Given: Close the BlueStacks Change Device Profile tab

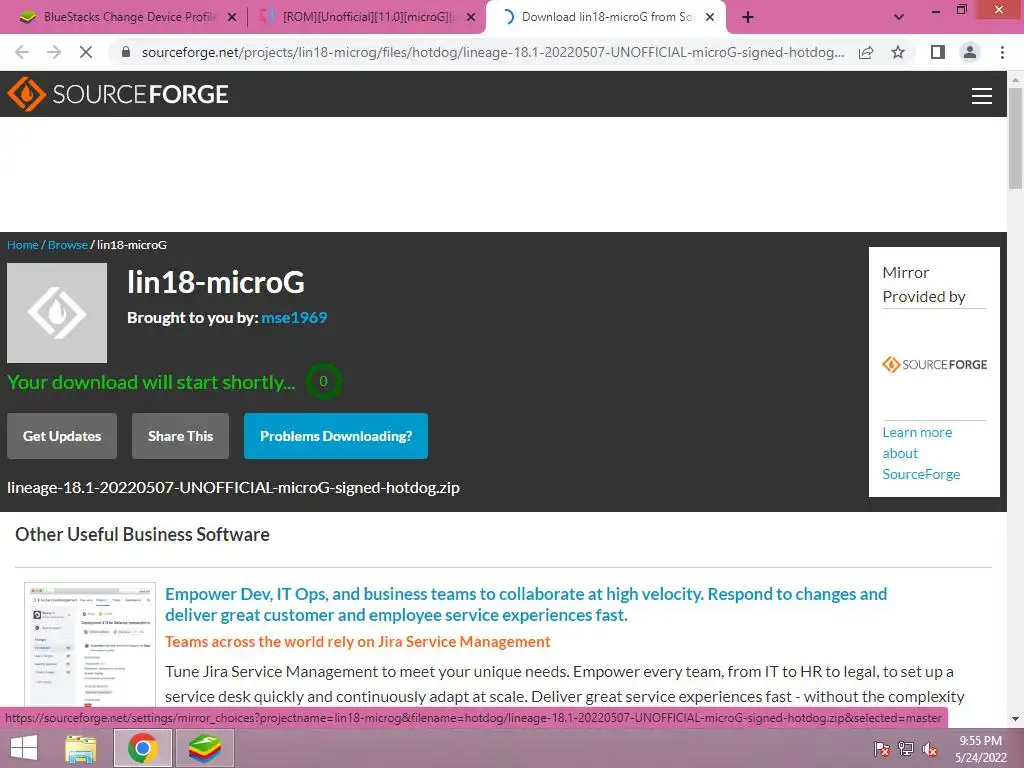Looking at the screenshot, I should [231, 18].
